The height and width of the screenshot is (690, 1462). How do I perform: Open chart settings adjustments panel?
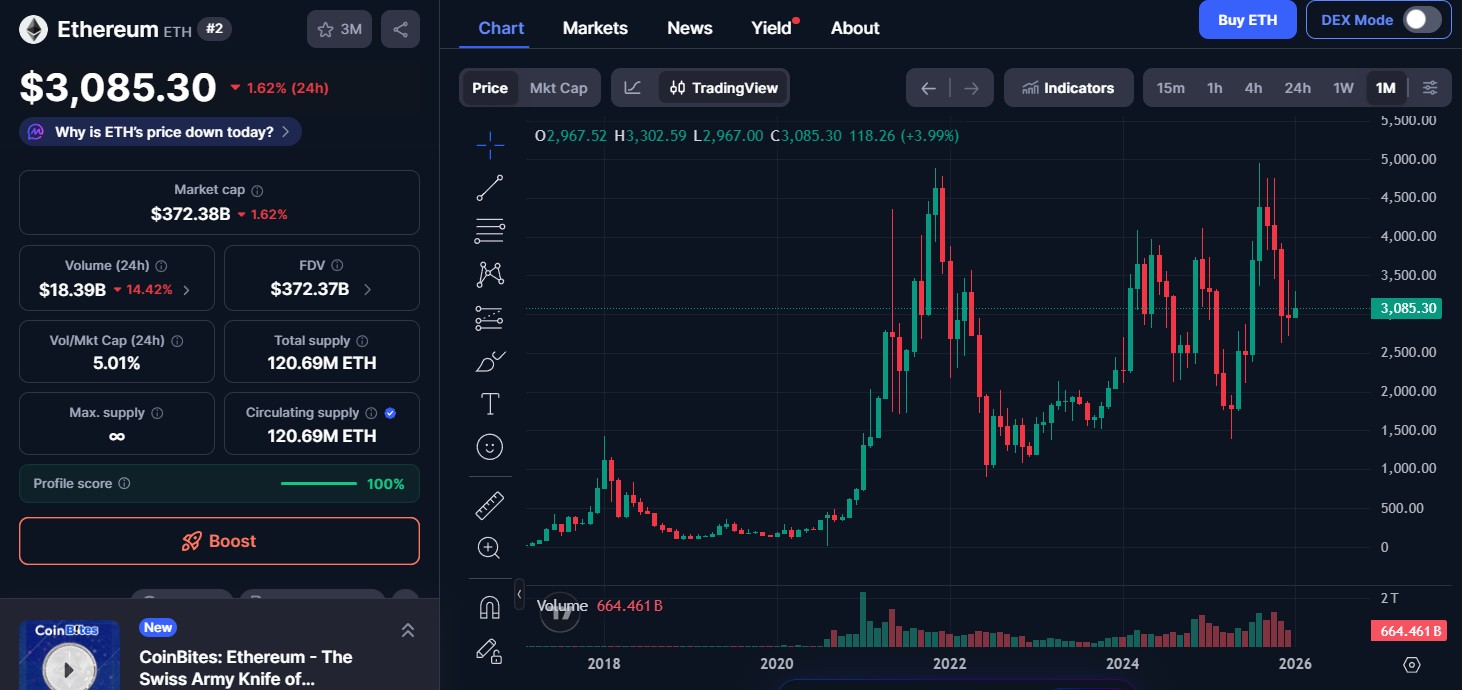(x=1430, y=87)
